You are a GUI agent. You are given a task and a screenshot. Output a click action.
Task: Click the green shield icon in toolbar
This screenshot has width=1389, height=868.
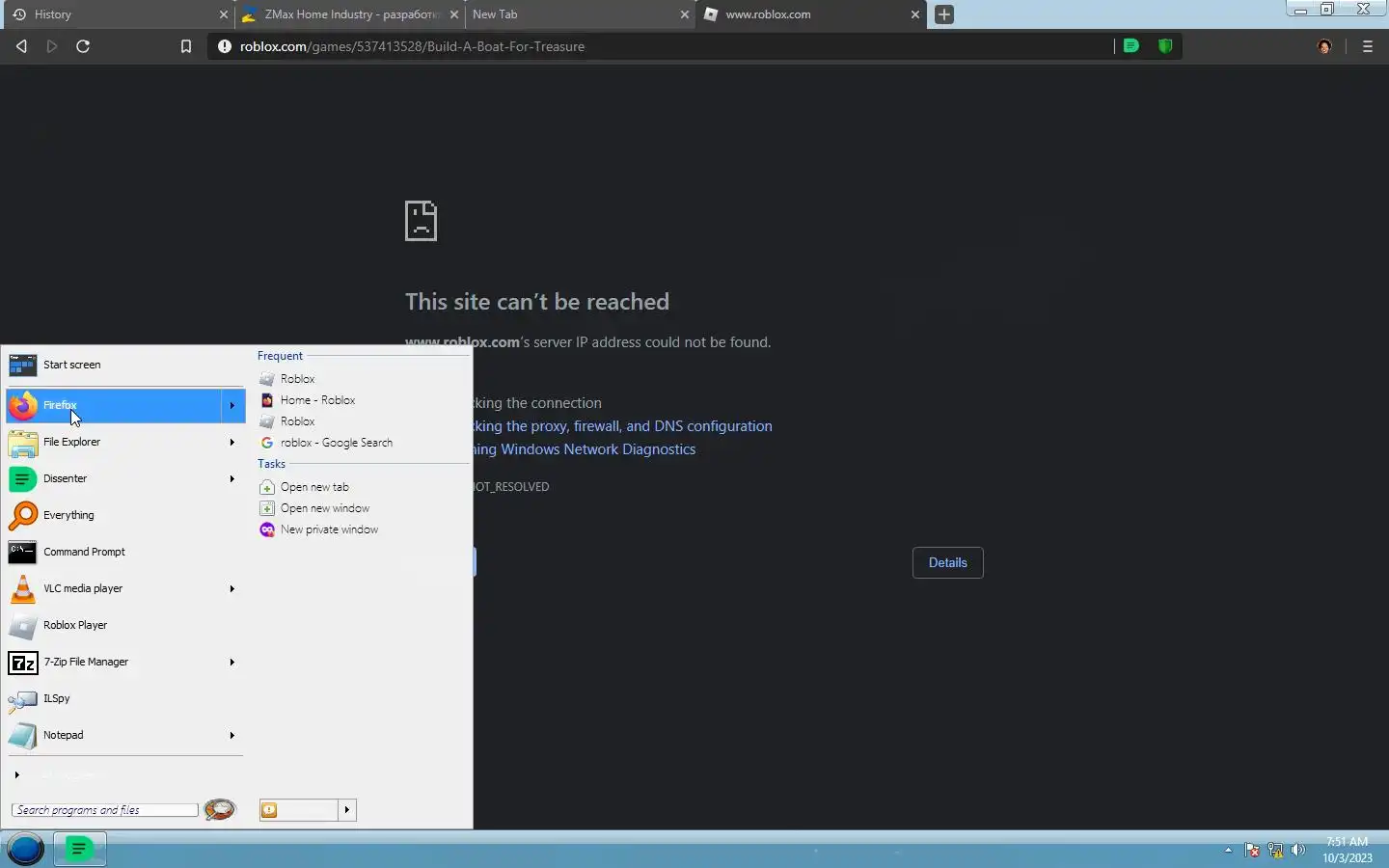pyautogui.click(x=1165, y=45)
